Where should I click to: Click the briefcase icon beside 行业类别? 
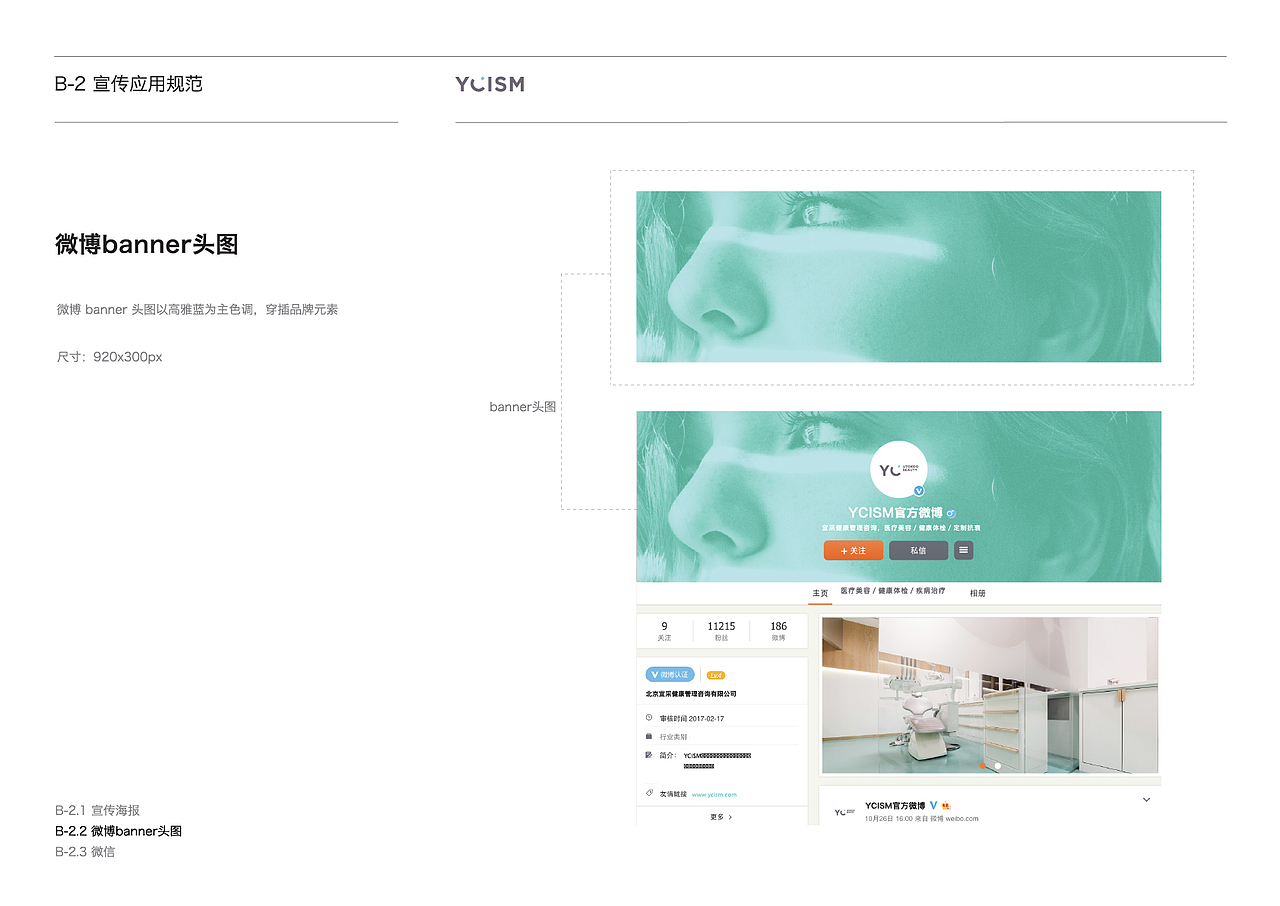click(649, 735)
